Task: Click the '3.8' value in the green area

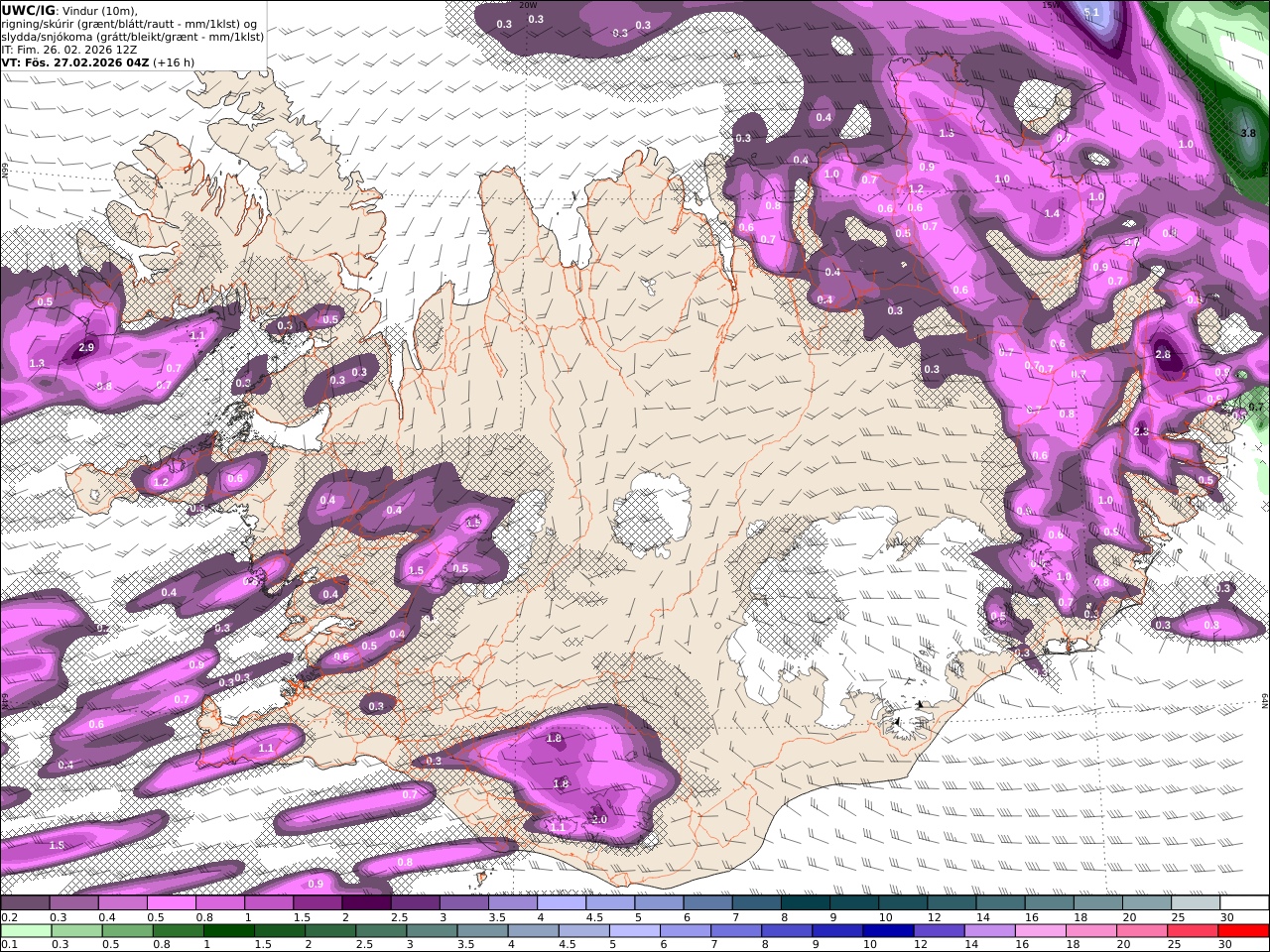Action: point(1248,132)
